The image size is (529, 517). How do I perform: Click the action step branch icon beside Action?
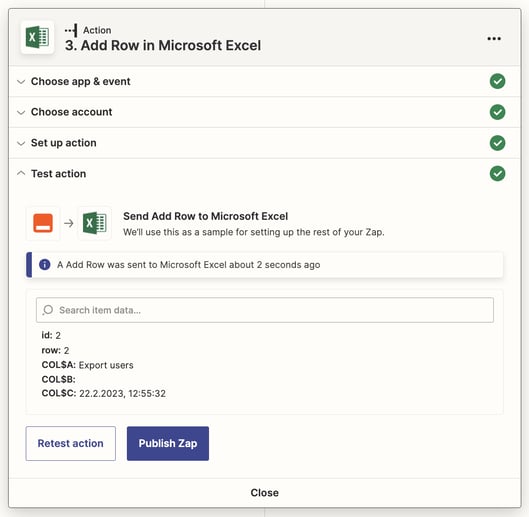click(x=71, y=30)
